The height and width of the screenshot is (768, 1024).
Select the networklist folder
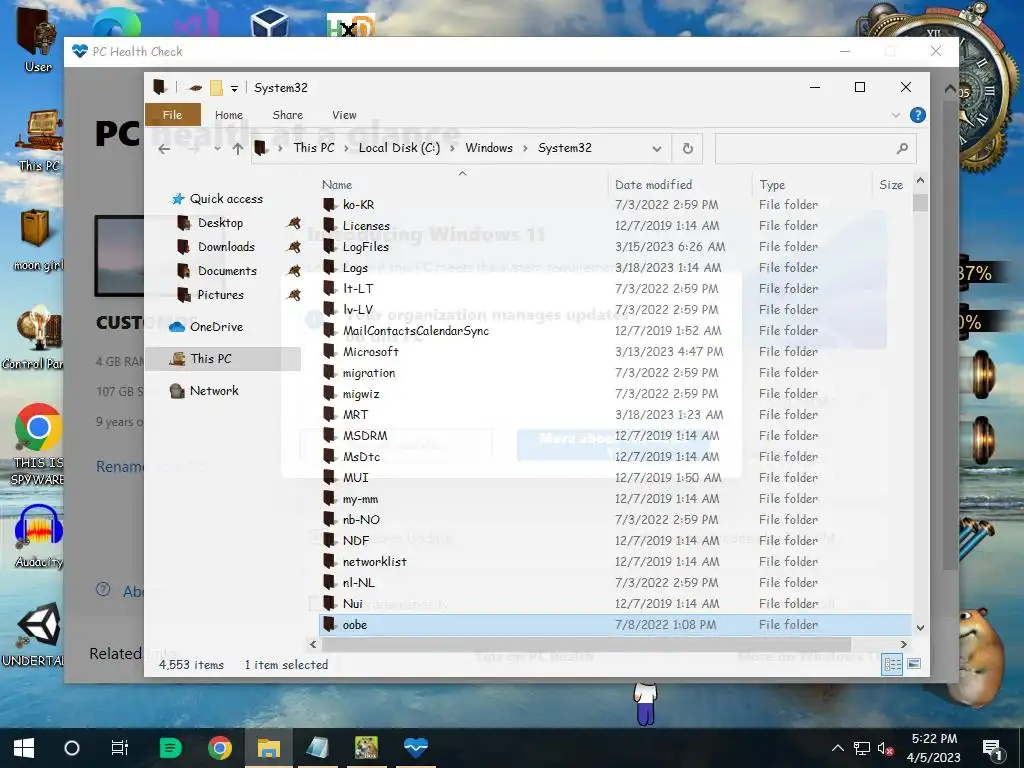[374, 562]
